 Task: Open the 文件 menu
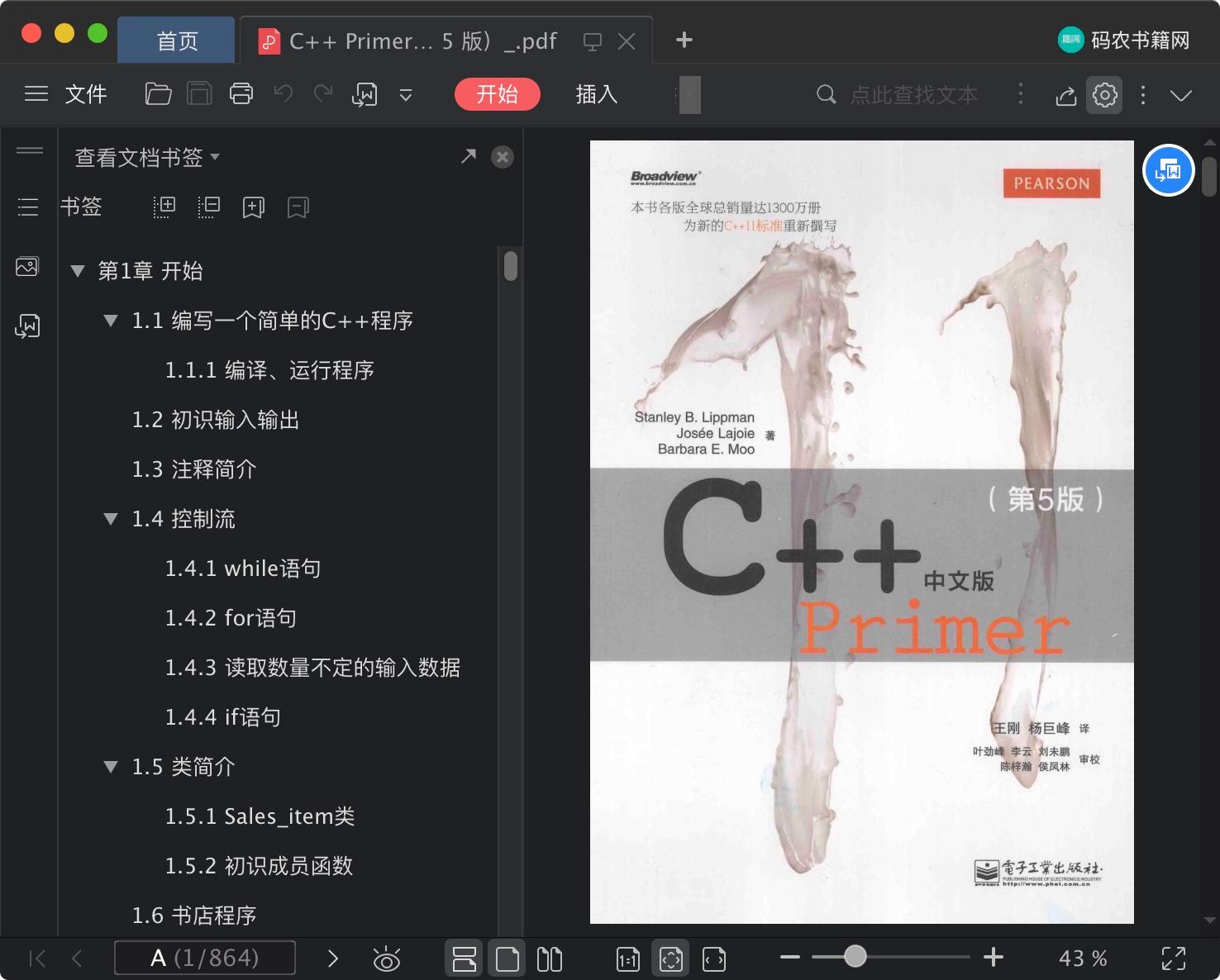point(86,94)
